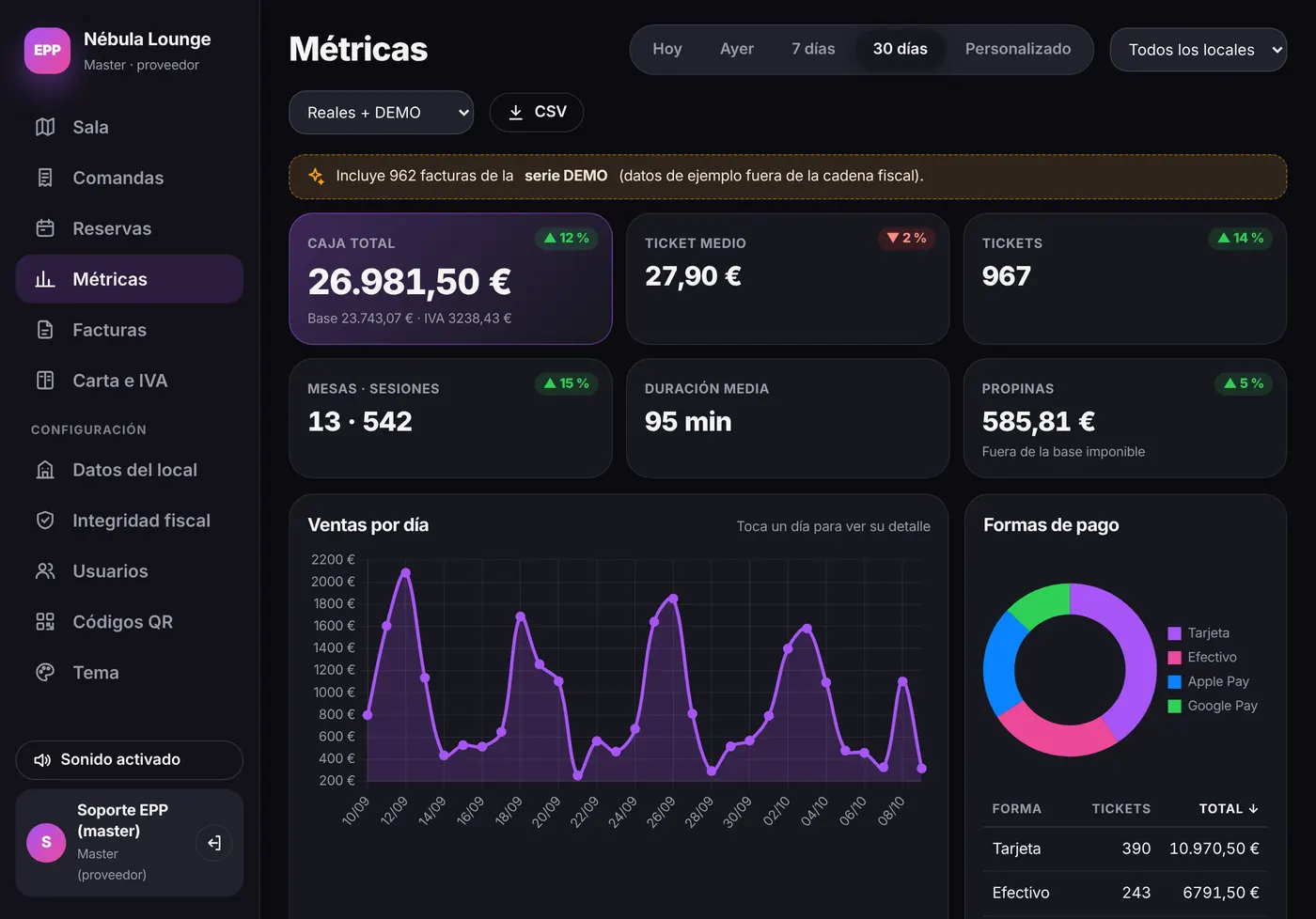The height and width of the screenshot is (919, 1316).
Task: Click the Facturas document icon
Action: coord(45,330)
